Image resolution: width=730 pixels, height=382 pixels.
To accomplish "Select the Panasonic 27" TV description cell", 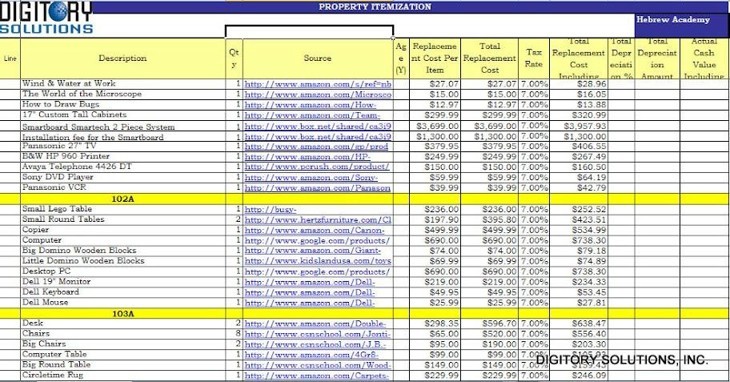I will 123,146.
